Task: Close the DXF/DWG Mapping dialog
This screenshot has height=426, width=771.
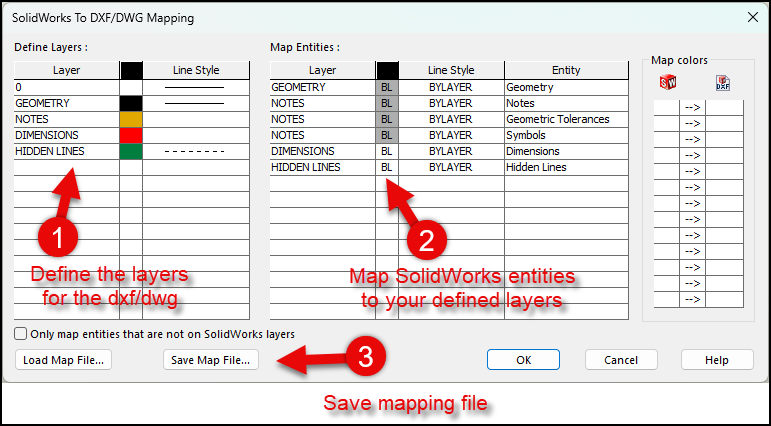Action: coord(752,18)
